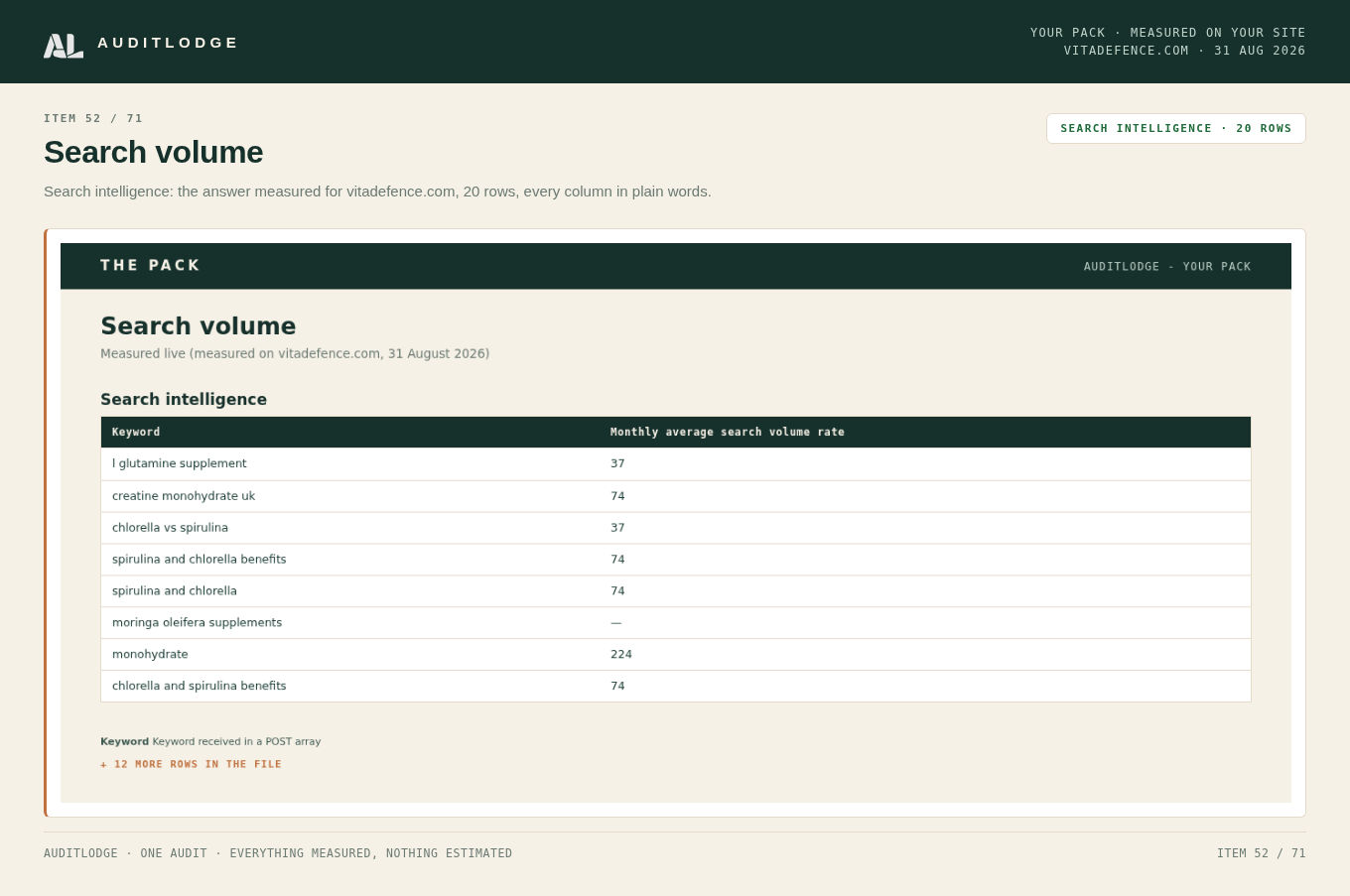Select the 'YOUR PACK · MEASURED ON YOUR SITE' header line
Screen dimensions: 1350x896
point(1168,33)
